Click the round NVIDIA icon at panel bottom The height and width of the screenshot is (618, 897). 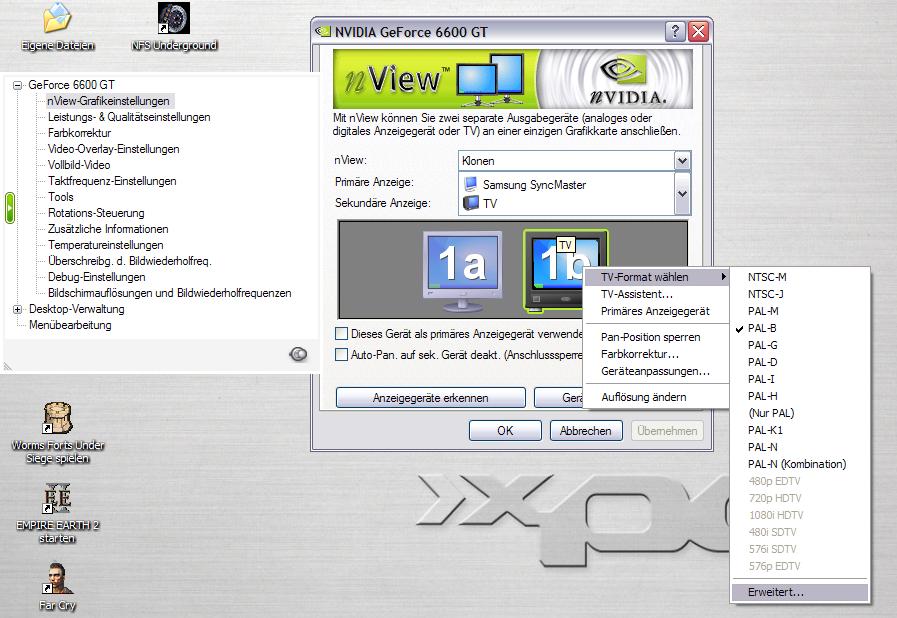298,354
